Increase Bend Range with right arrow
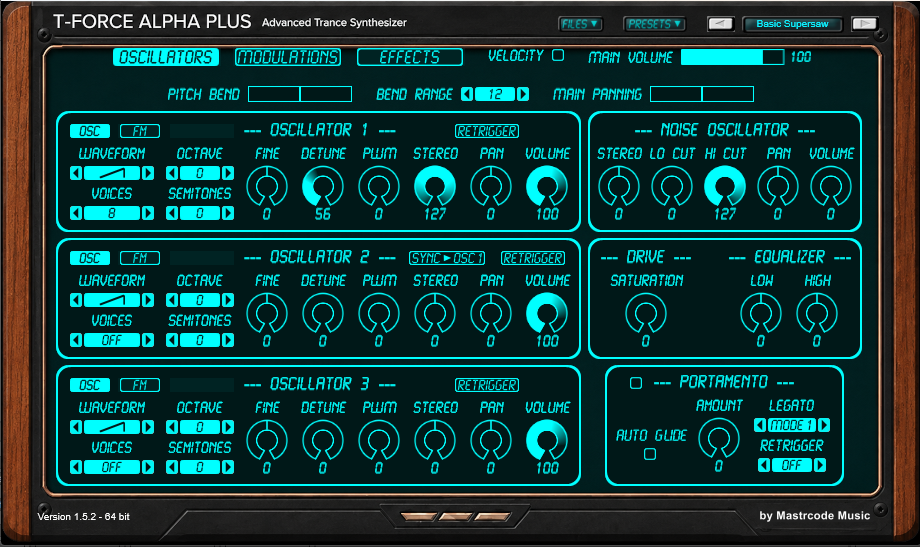The height and width of the screenshot is (547, 920). tap(523, 94)
